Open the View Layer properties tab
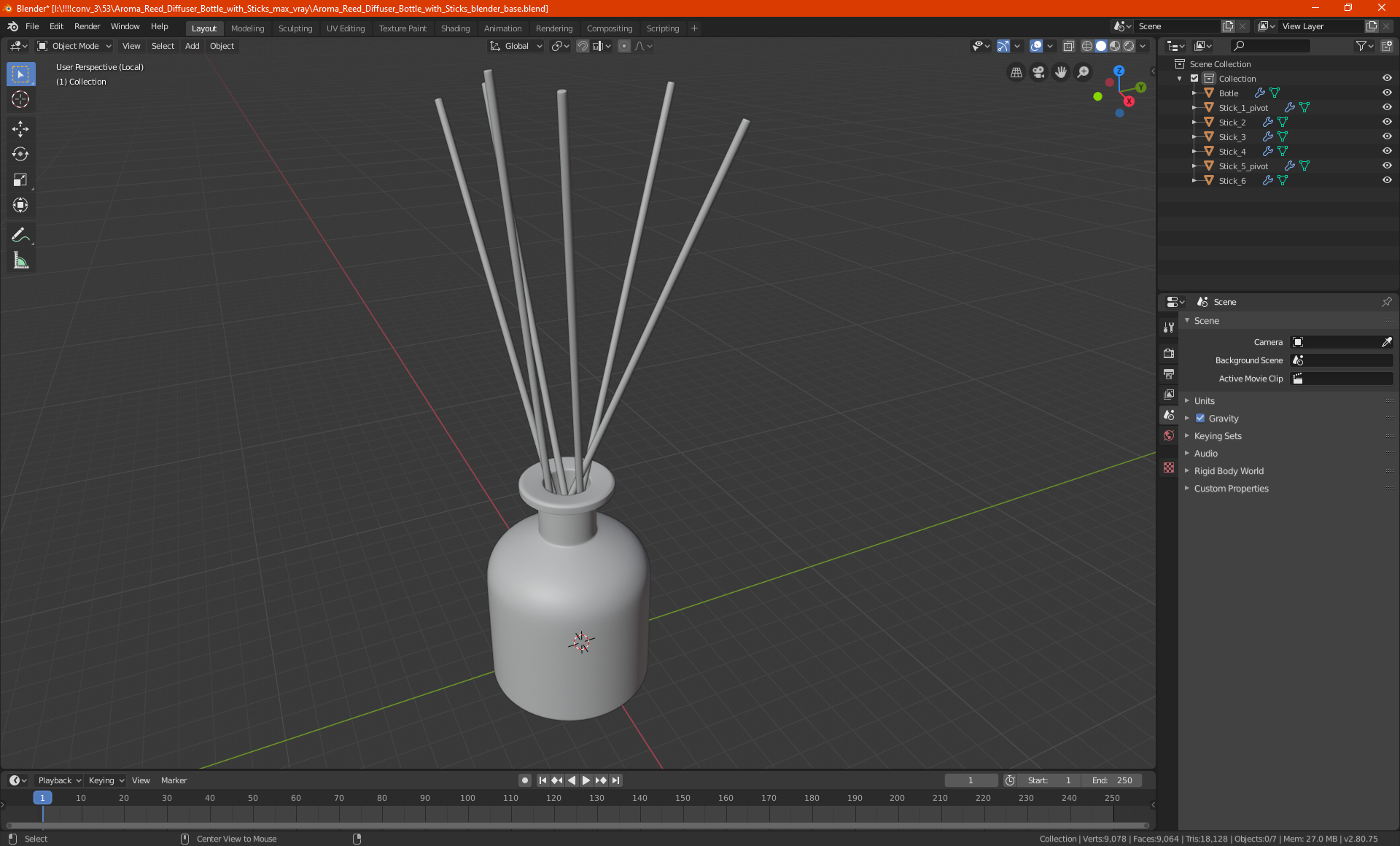Viewport: 1400px width, 846px height. (1169, 395)
